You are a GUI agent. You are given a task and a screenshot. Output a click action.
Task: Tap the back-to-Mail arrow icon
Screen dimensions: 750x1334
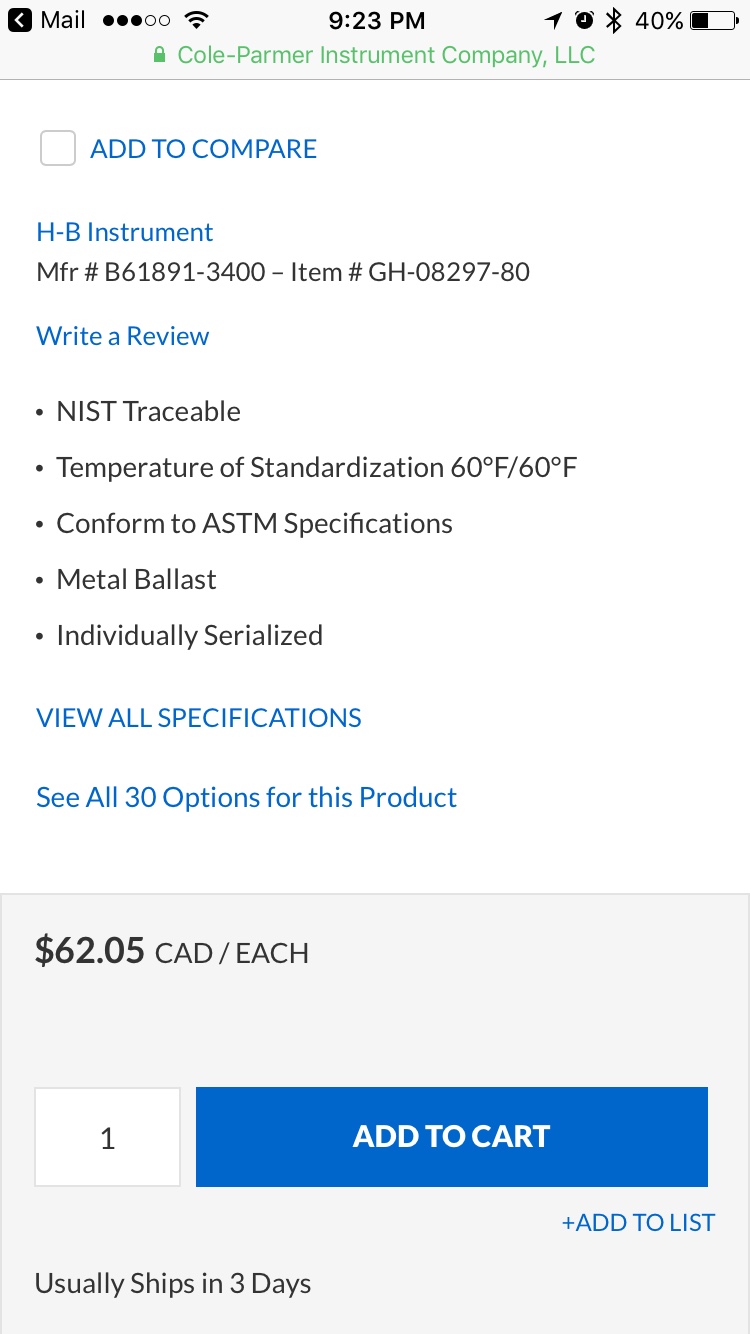(x=20, y=20)
